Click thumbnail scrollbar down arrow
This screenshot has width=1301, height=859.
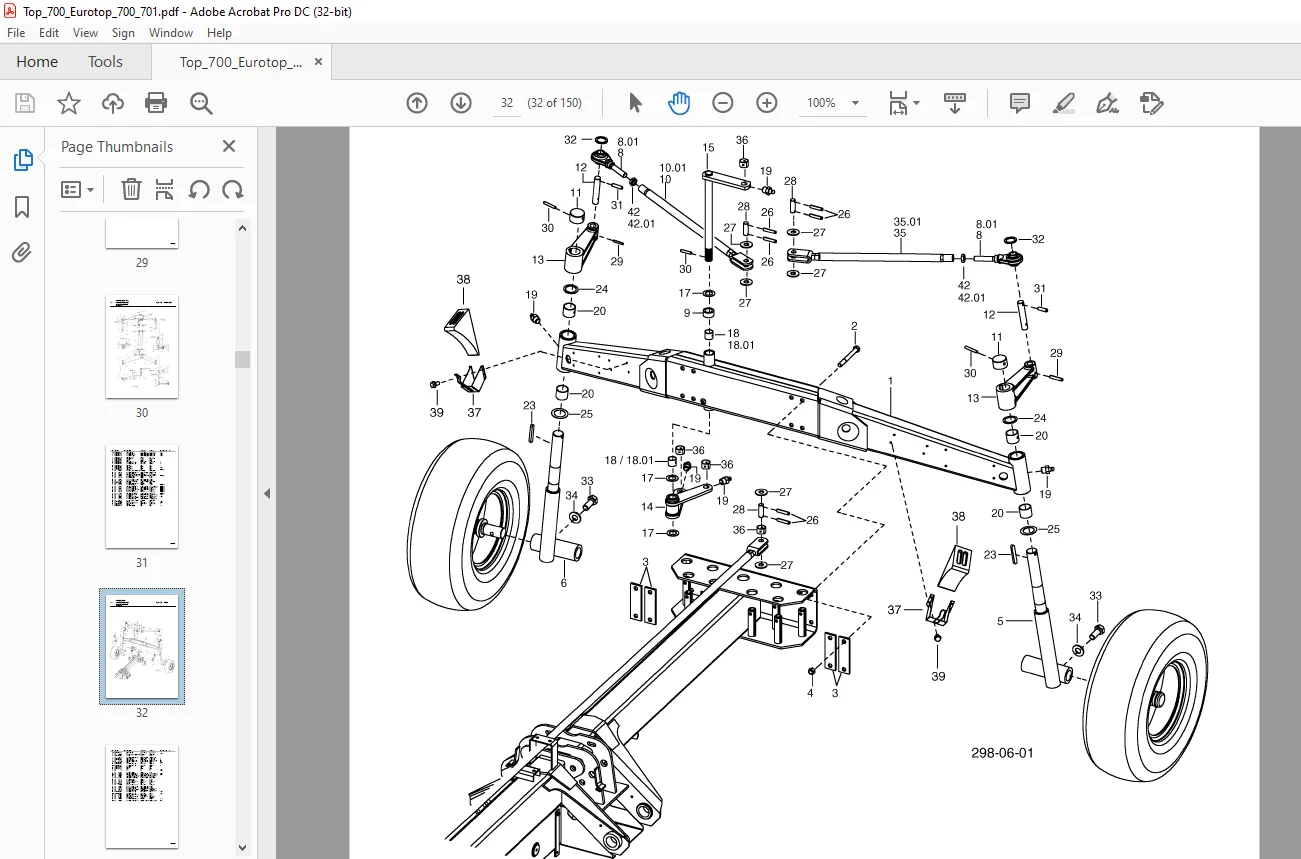pos(241,848)
